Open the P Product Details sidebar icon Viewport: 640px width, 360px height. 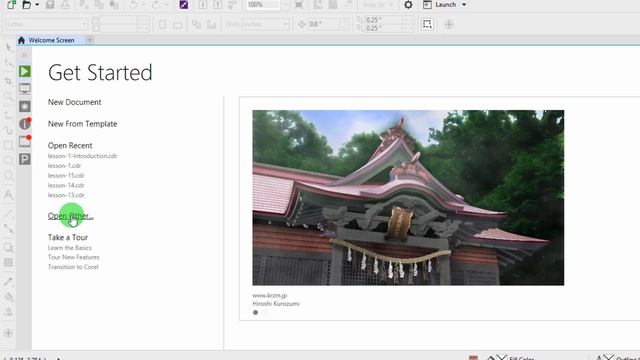[24, 159]
